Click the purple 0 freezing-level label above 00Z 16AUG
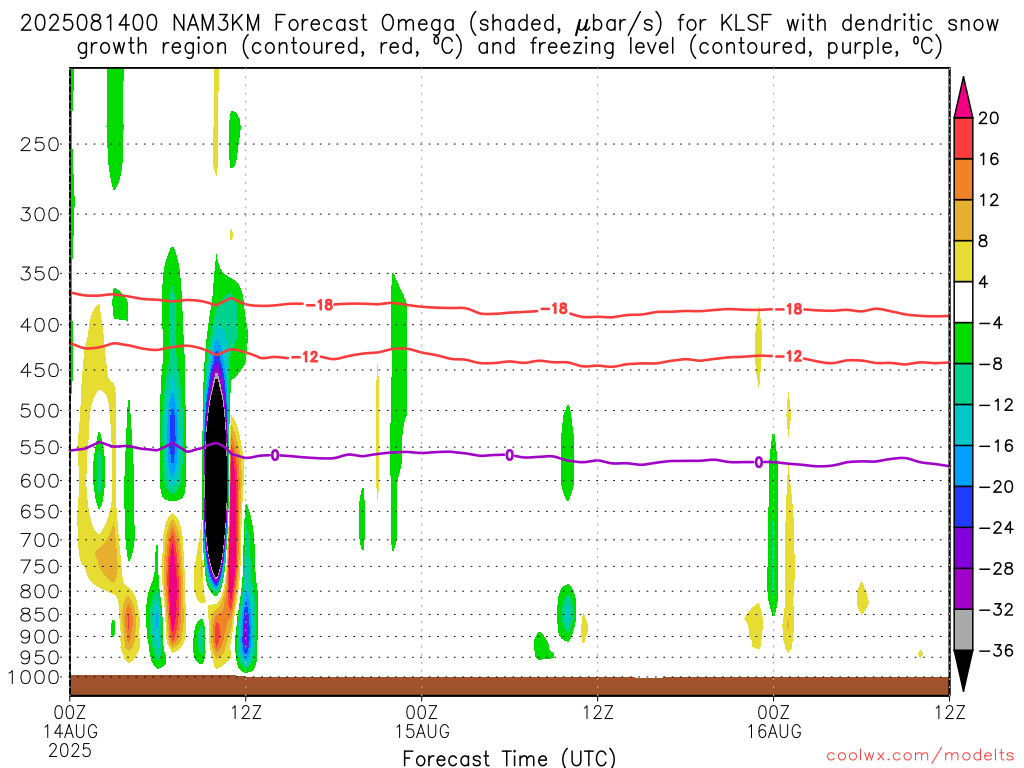The height and width of the screenshot is (768, 1024). click(x=759, y=462)
